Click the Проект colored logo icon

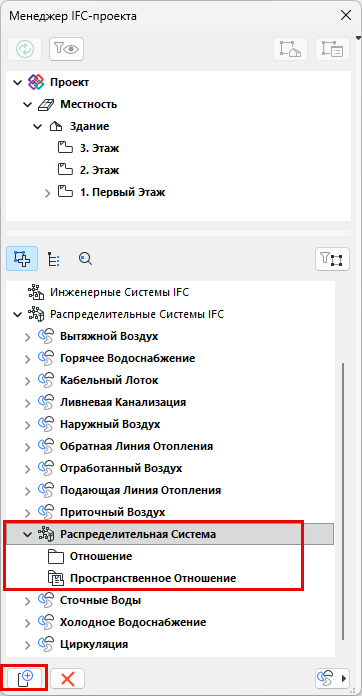pos(36,82)
